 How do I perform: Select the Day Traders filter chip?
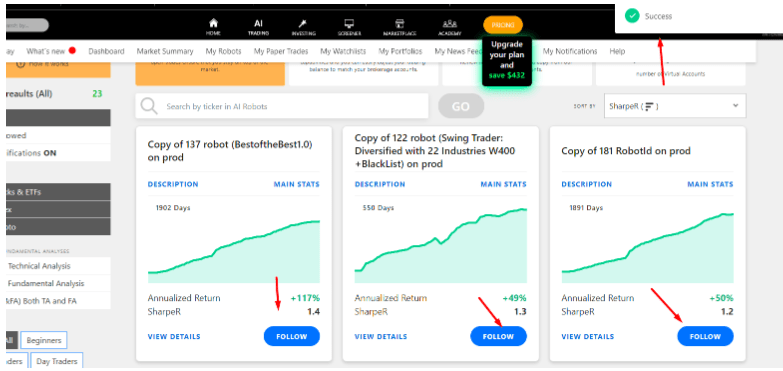[57, 361]
